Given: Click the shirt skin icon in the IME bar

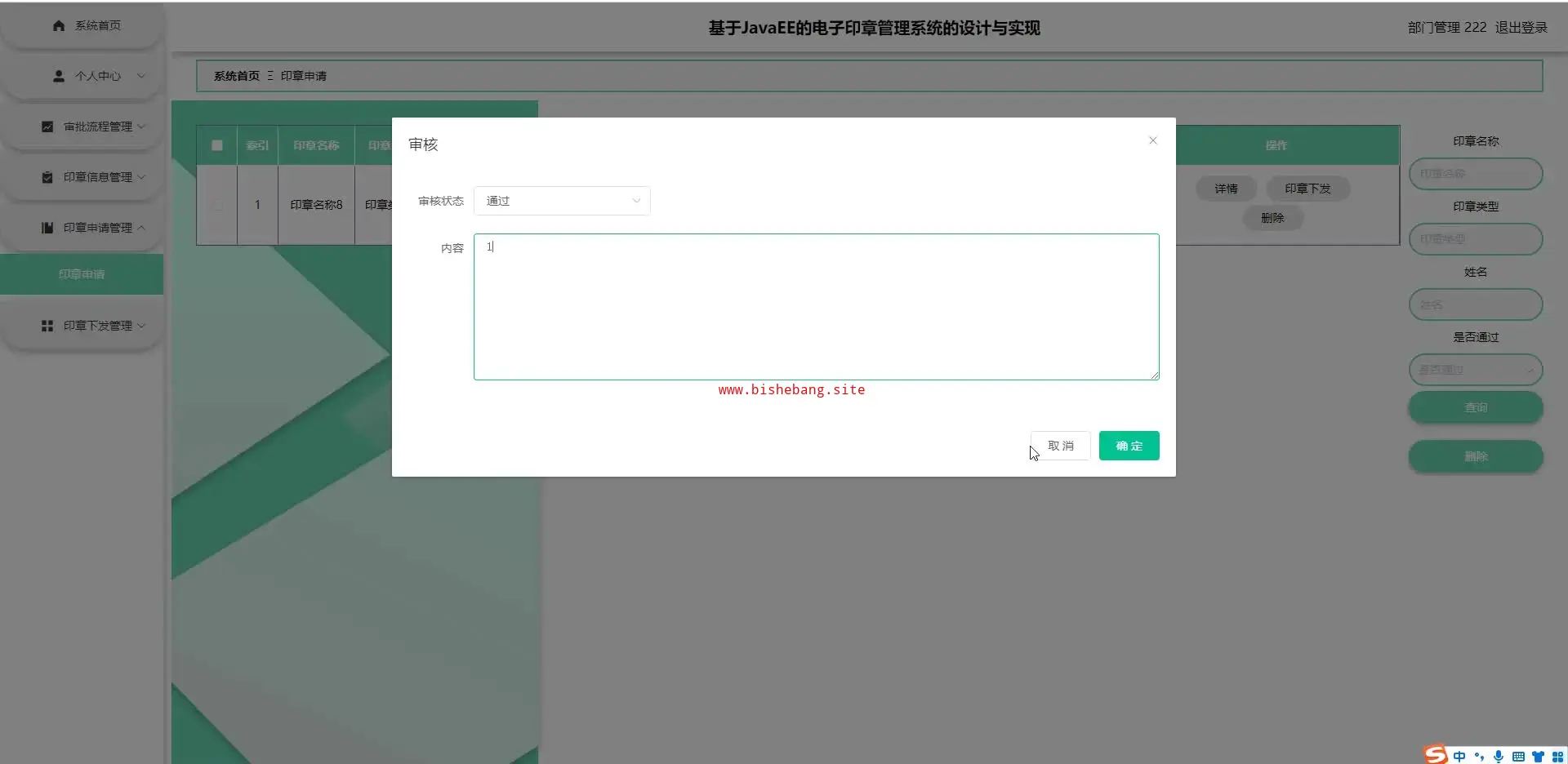Looking at the screenshot, I should coord(1538,757).
